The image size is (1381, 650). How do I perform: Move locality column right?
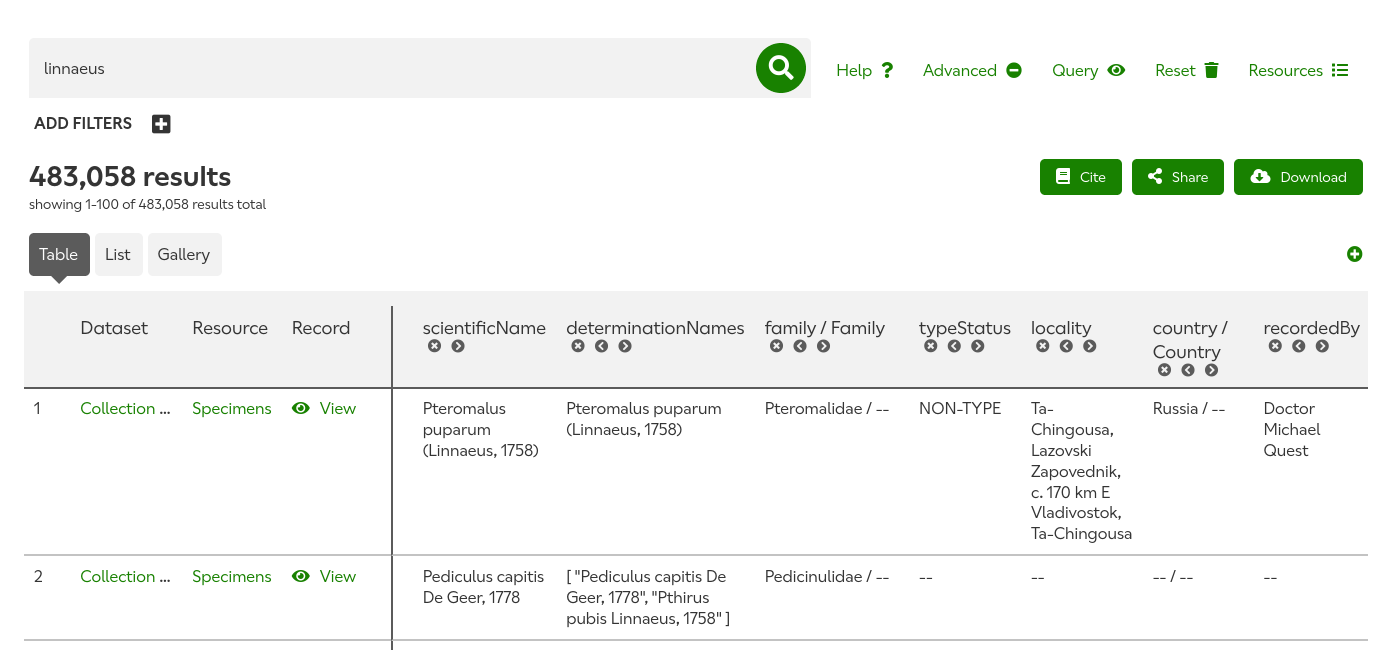pyautogui.click(x=1090, y=346)
